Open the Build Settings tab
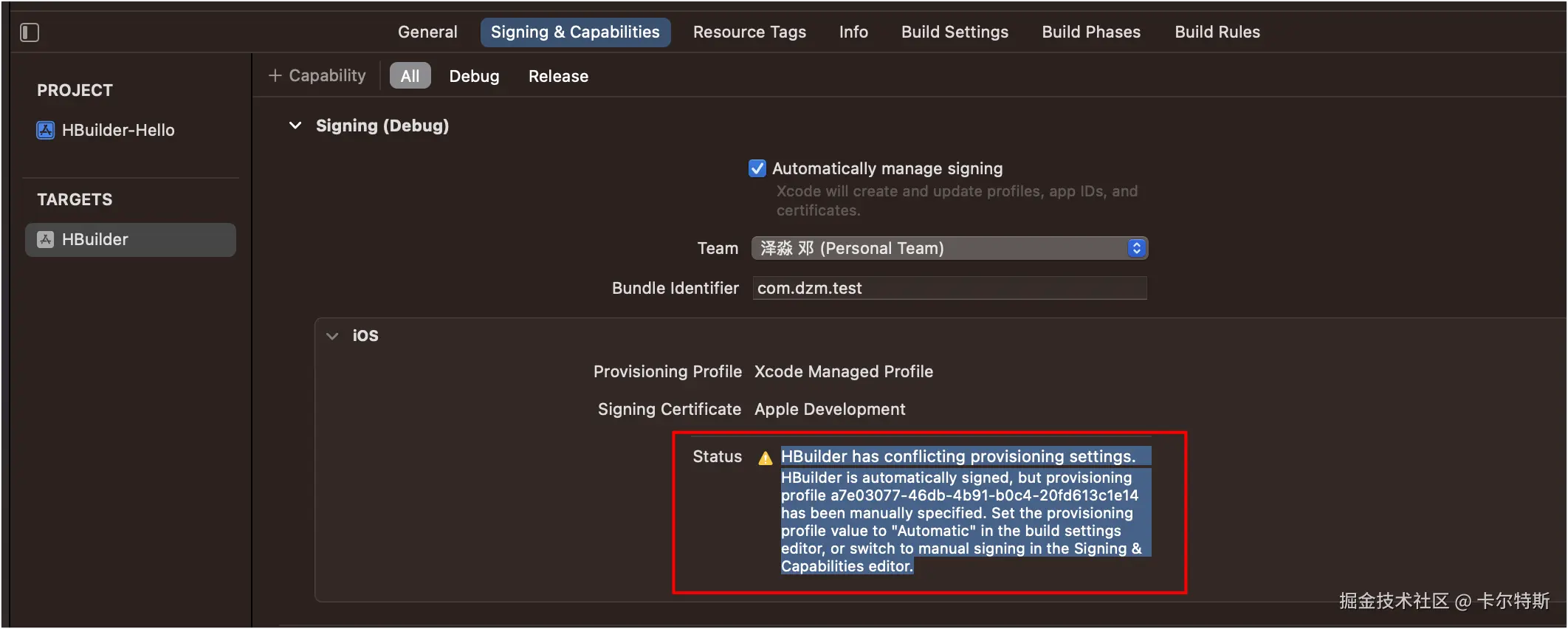 coord(955,32)
